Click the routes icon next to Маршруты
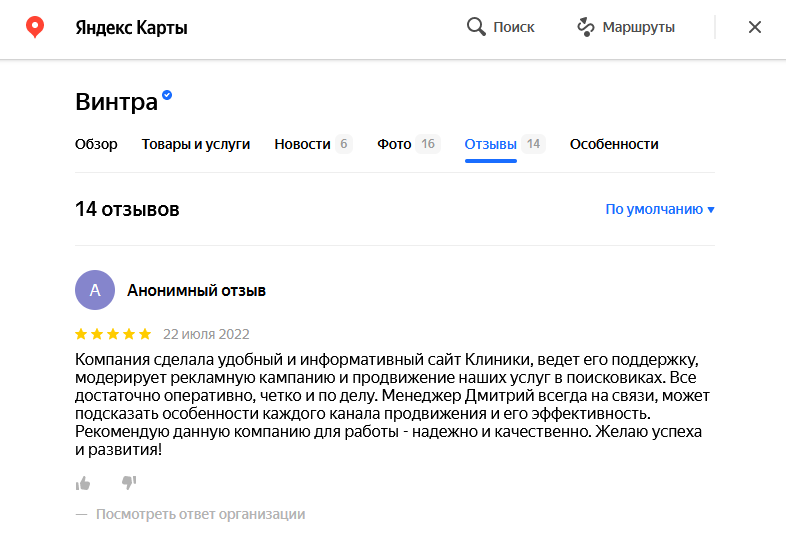The height and width of the screenshot is (543, 786). [x=585, y=27]
